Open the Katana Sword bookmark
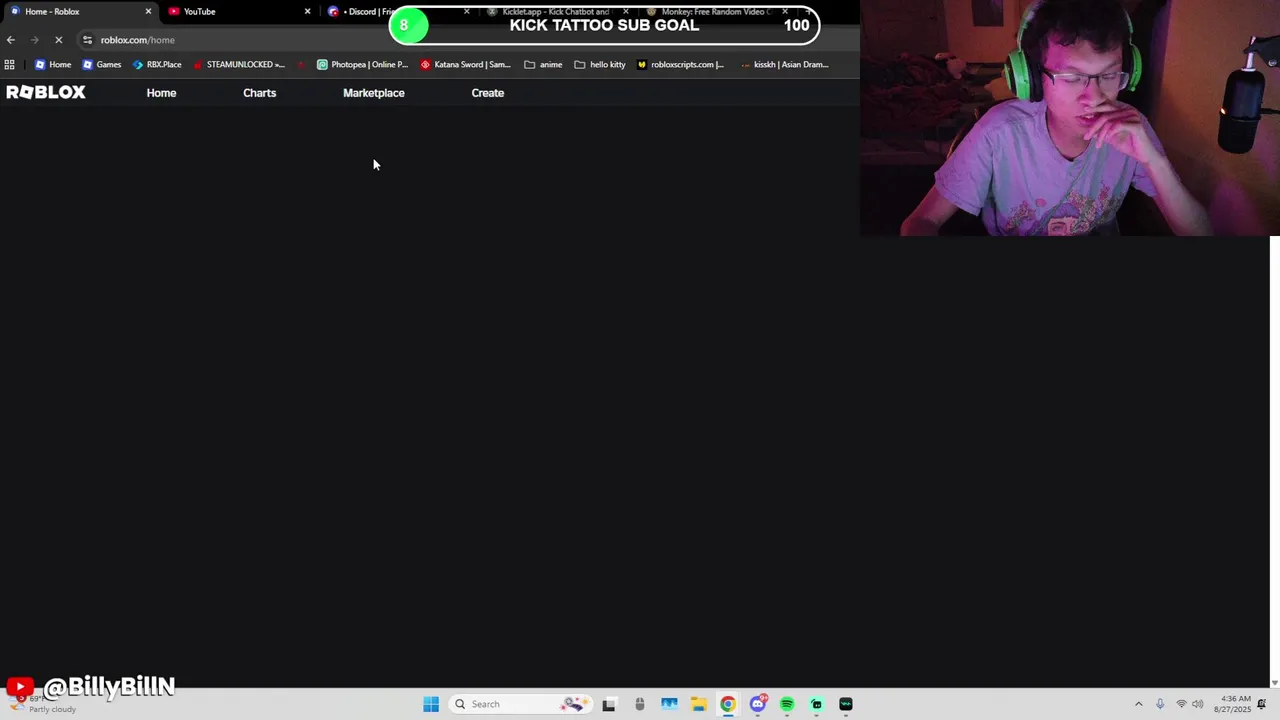Viewport: 1280px width, 720px height. click(465, 64)
